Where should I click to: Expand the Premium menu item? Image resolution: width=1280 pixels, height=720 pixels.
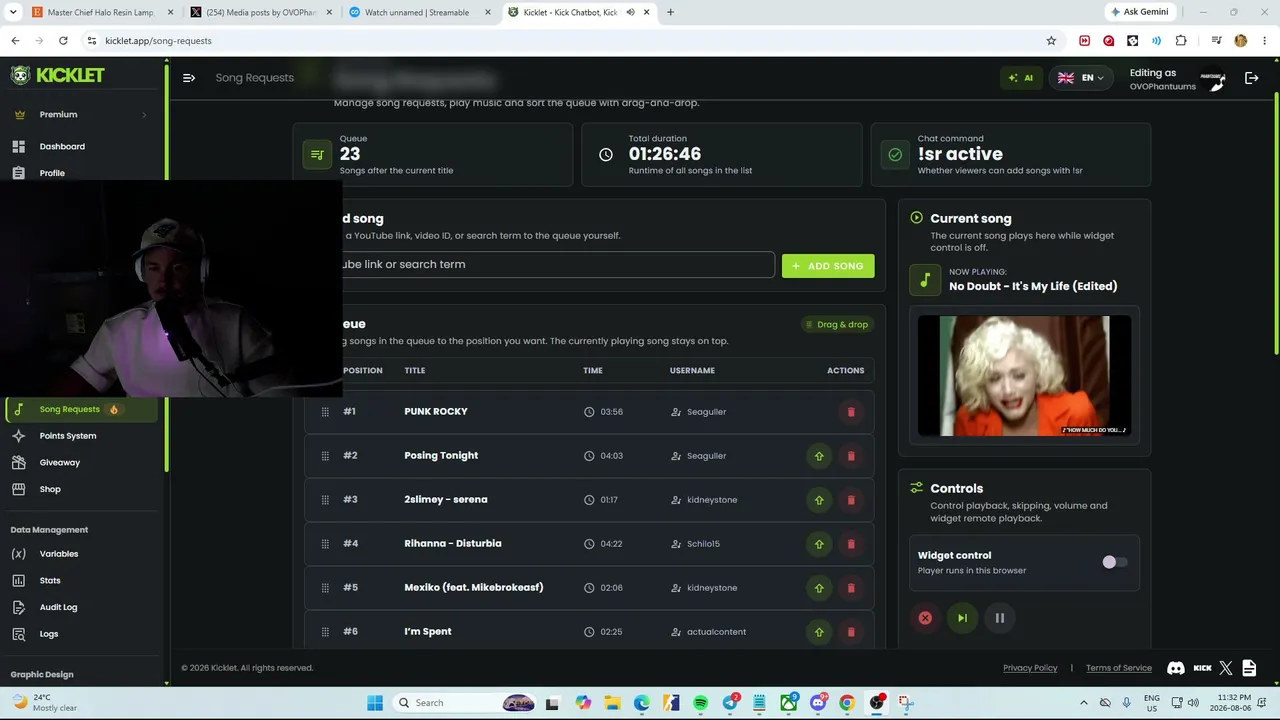(x=82, y=114)
